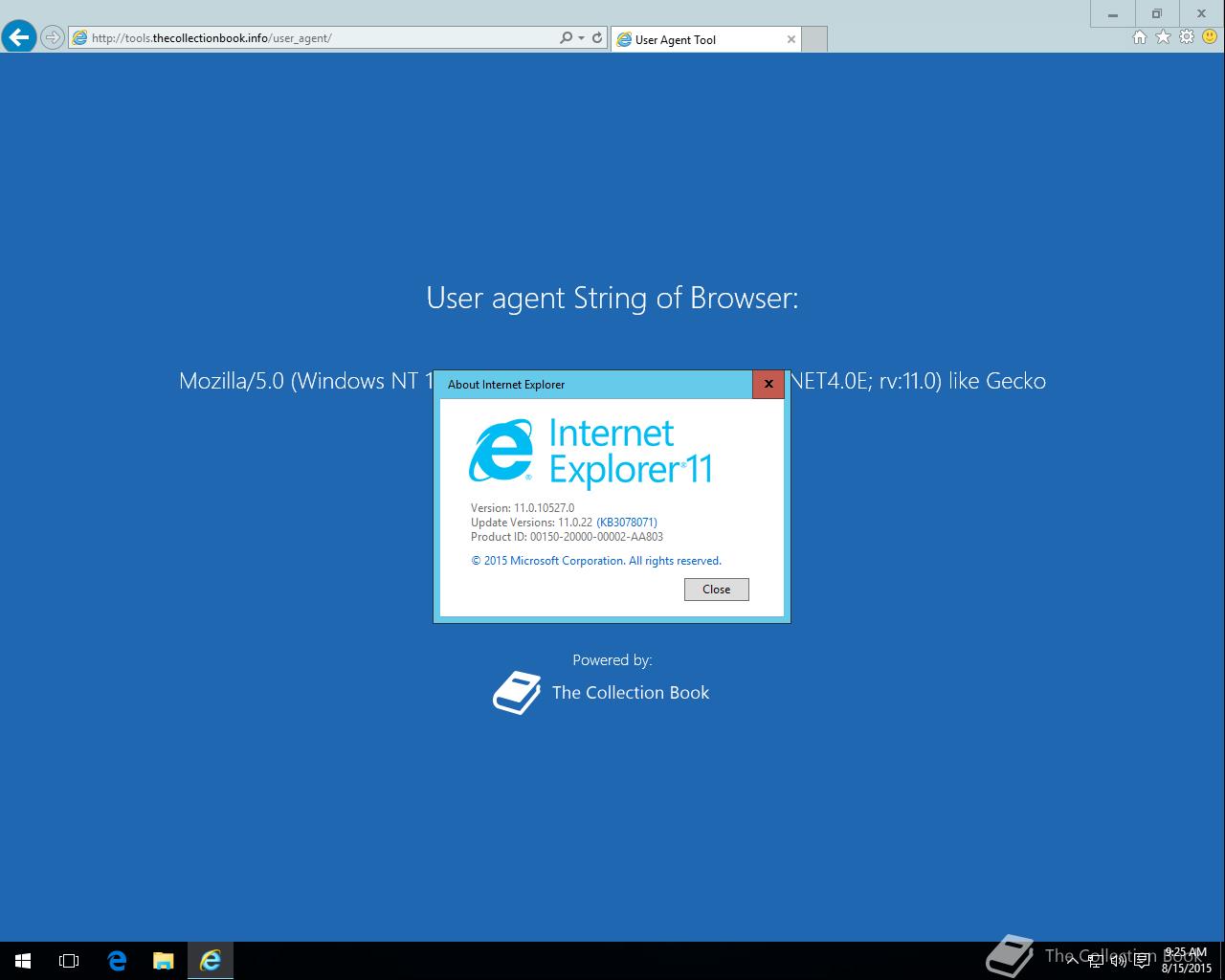Click 'Powered by:' text on page
Screen dimensions: 1225x980
612,660
